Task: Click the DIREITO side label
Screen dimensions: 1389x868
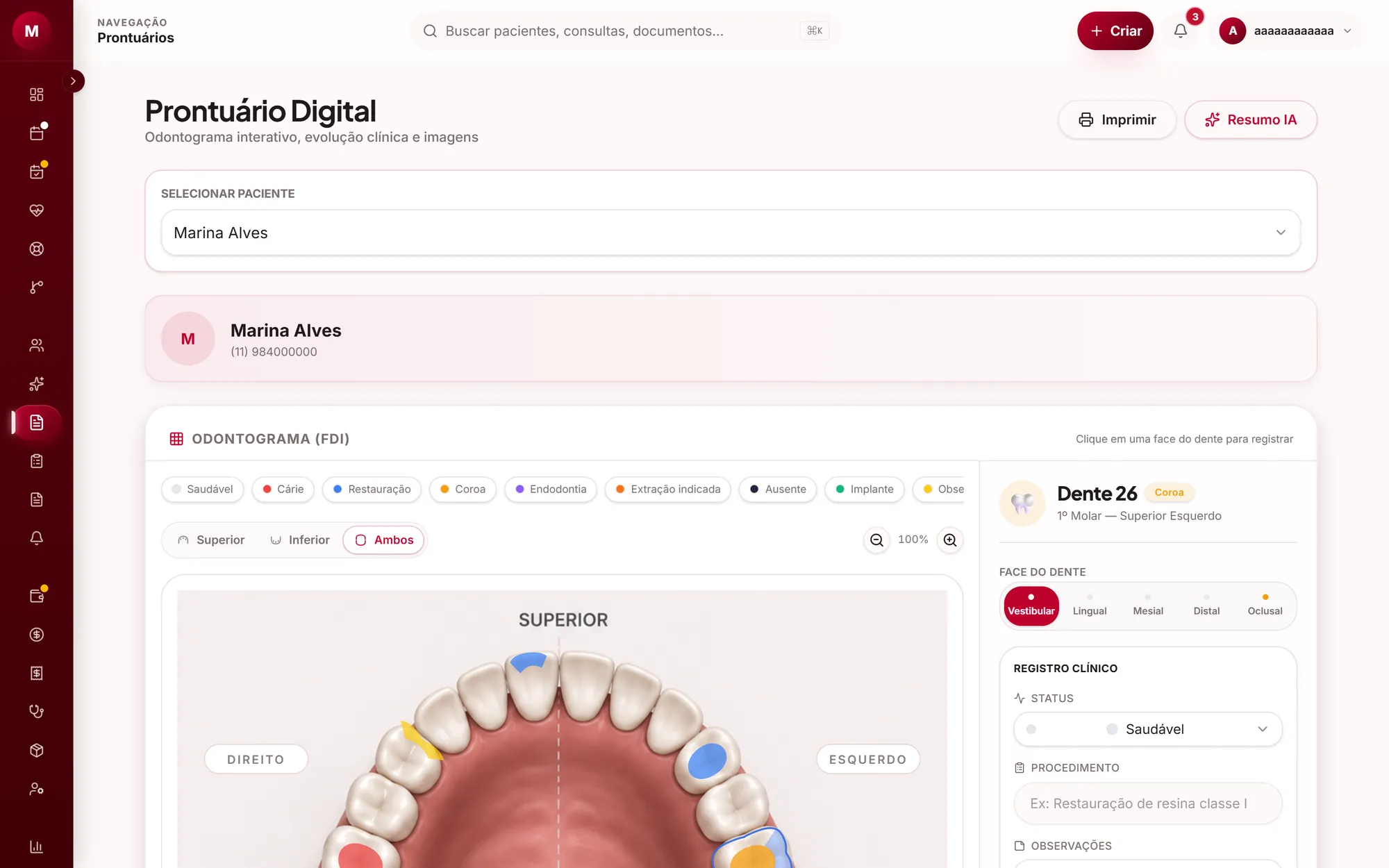Action: (256, 760)
